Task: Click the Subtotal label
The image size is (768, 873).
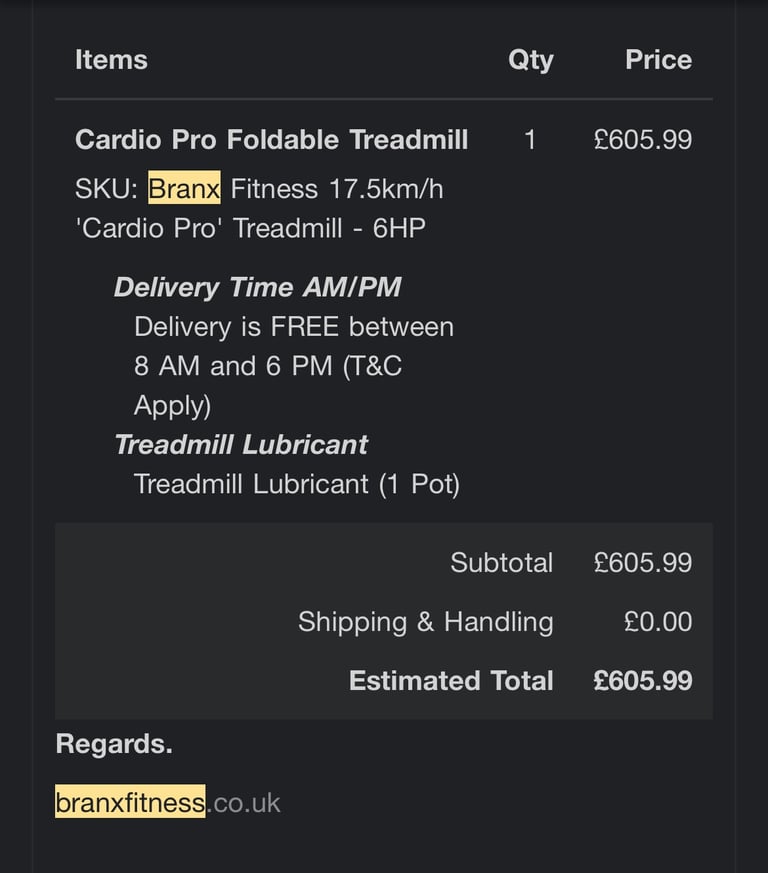Action: pos(501,562)
